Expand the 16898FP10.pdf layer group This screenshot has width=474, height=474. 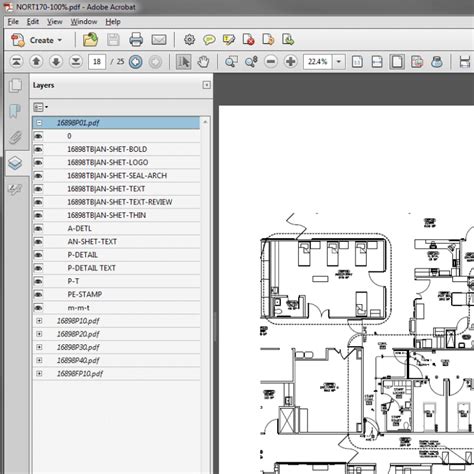(39, 374)
